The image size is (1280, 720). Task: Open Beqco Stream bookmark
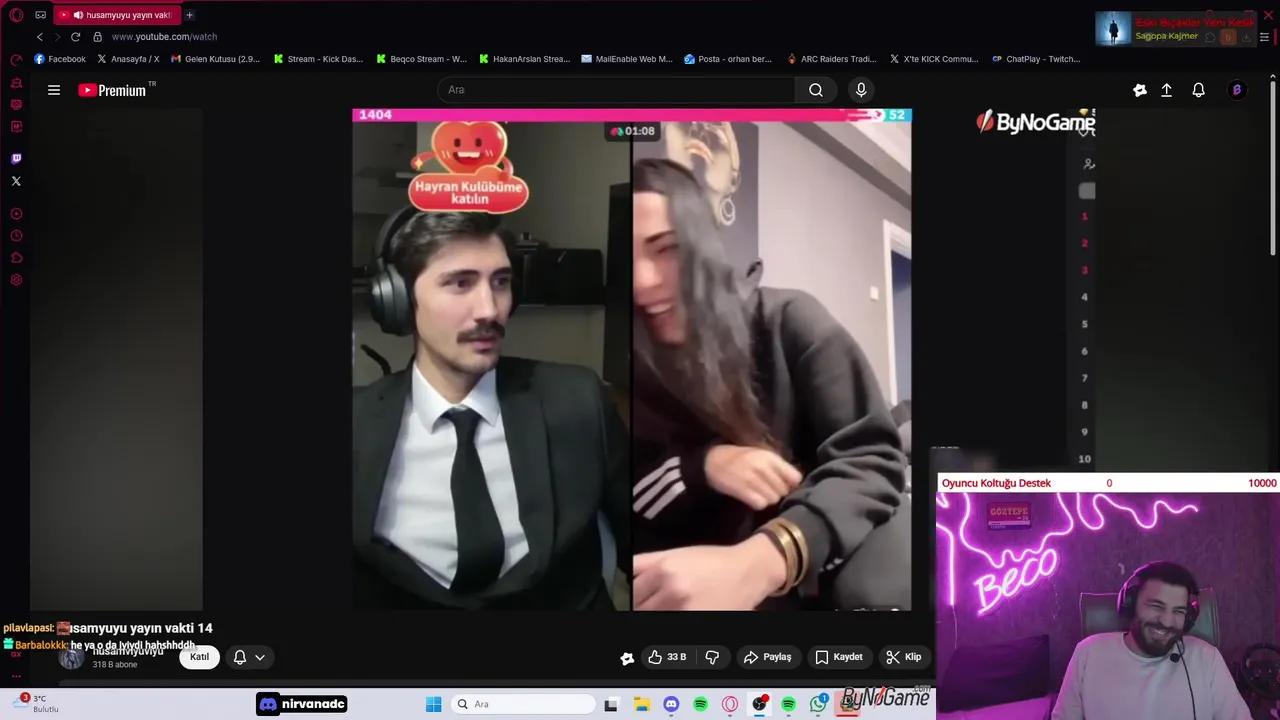pyautogui.click(x=421, y=59)
